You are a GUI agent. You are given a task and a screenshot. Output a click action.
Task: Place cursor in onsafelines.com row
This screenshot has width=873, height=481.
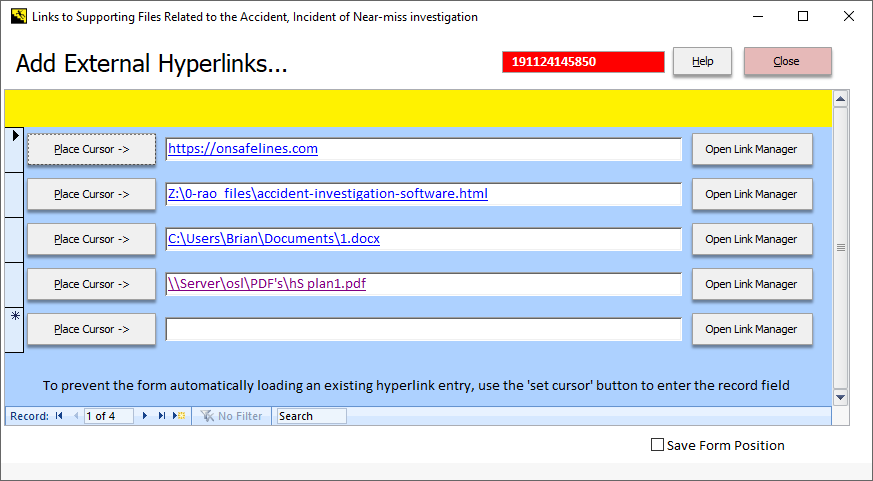(x=92, y=149)
